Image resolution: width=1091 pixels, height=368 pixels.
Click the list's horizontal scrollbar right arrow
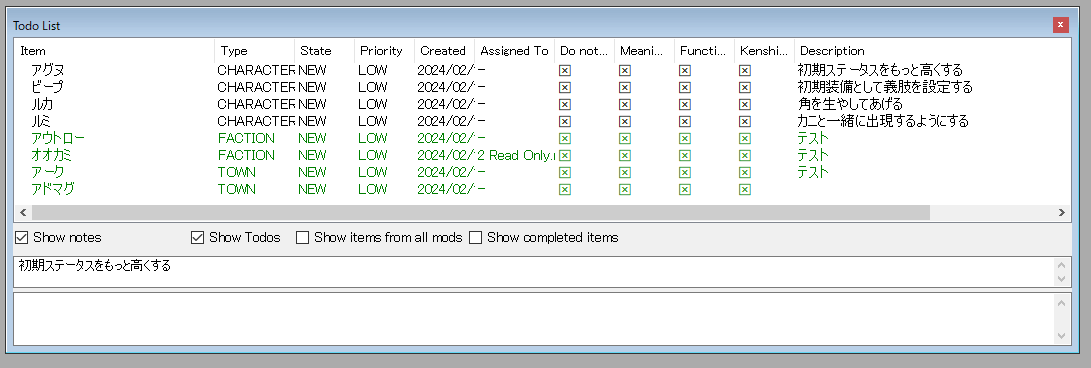click(x=1062, y=213)
